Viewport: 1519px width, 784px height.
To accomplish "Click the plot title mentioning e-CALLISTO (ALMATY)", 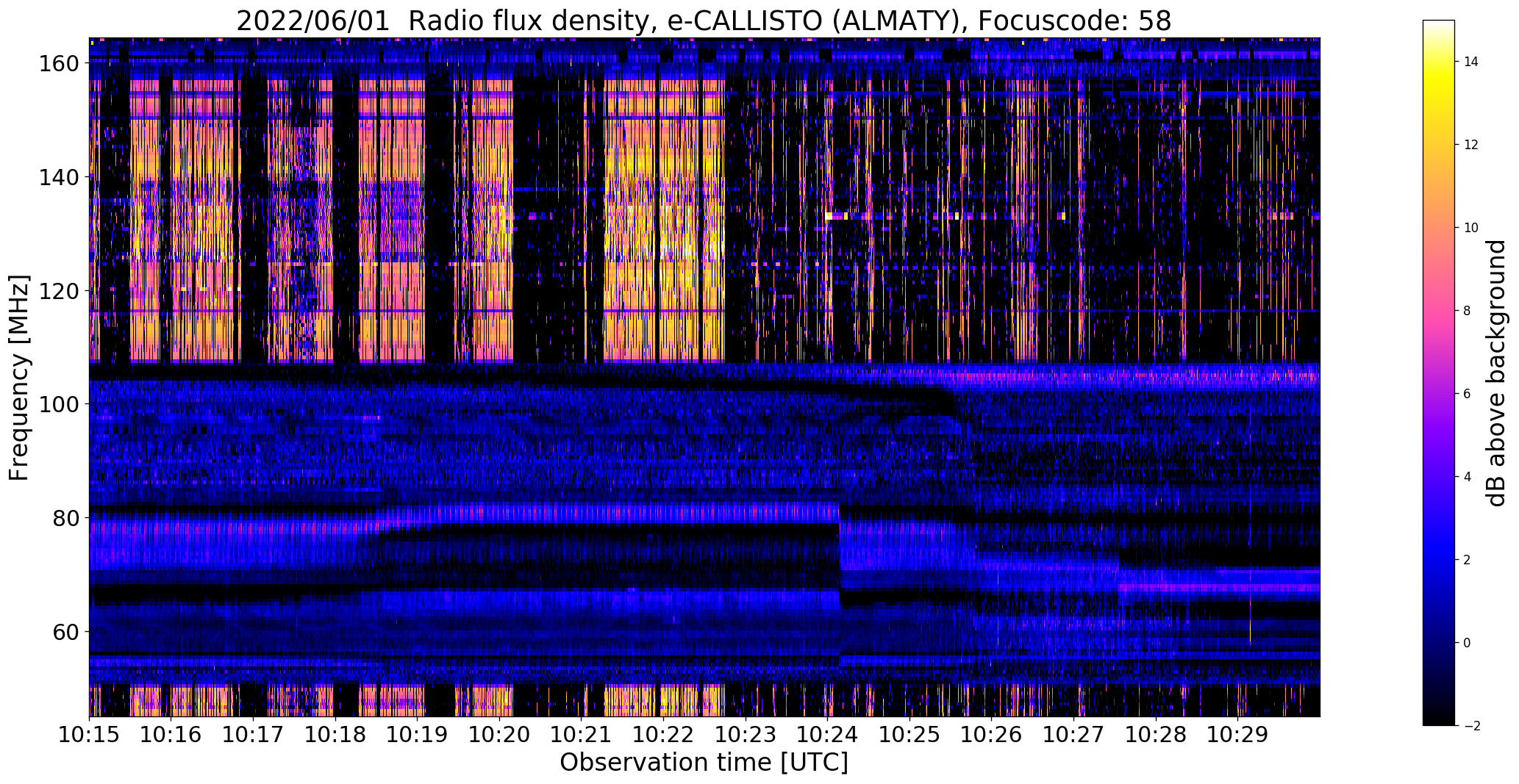I will [704, 21].
